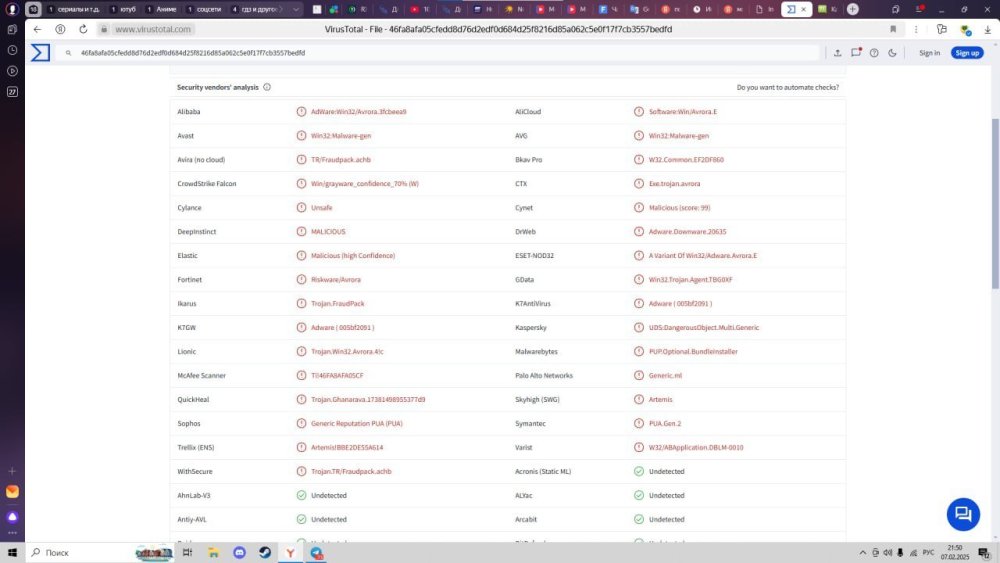
Task: Click the VirusTotal sigma logo
Action: [40, 52]
